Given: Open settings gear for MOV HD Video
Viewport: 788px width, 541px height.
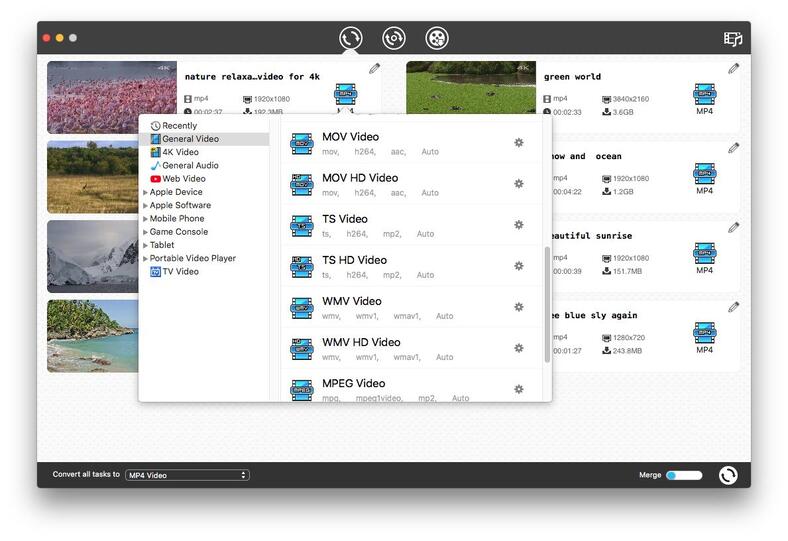Looking at the screenshot, I should pyautogui.click(x=519, y=184).
